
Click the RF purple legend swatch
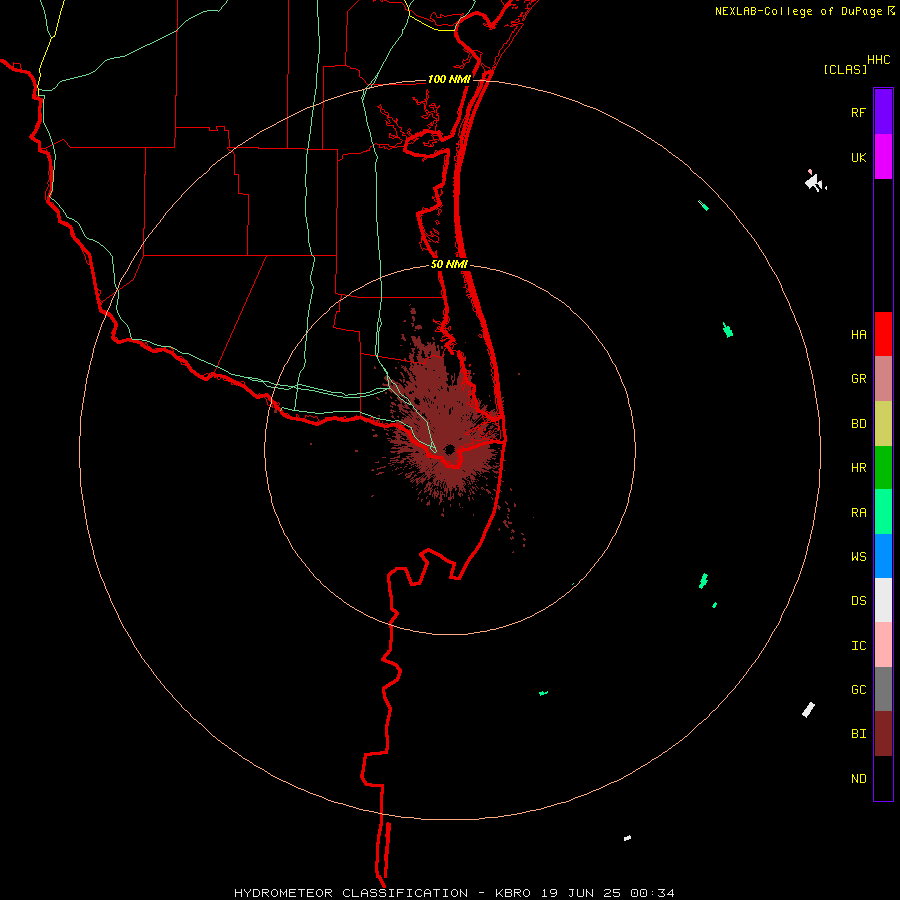[883, 111]
